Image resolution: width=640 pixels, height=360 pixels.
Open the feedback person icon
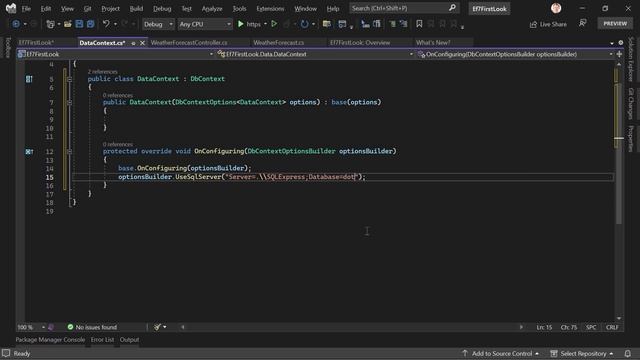582,24
